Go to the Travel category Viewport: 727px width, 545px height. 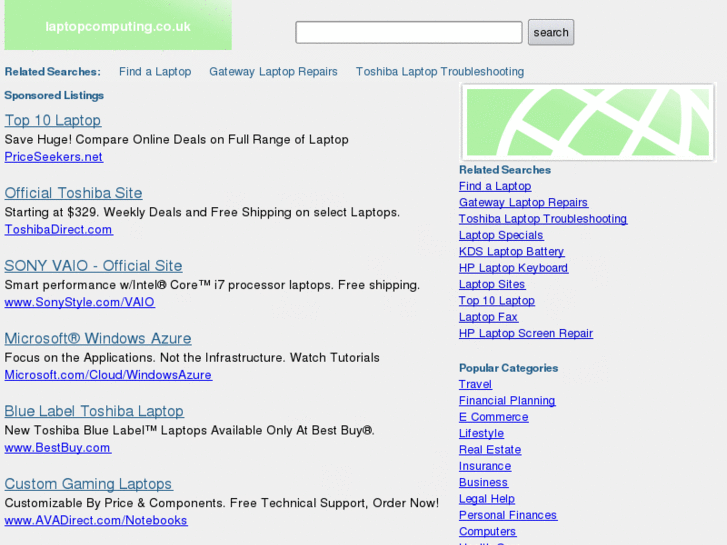475,385
